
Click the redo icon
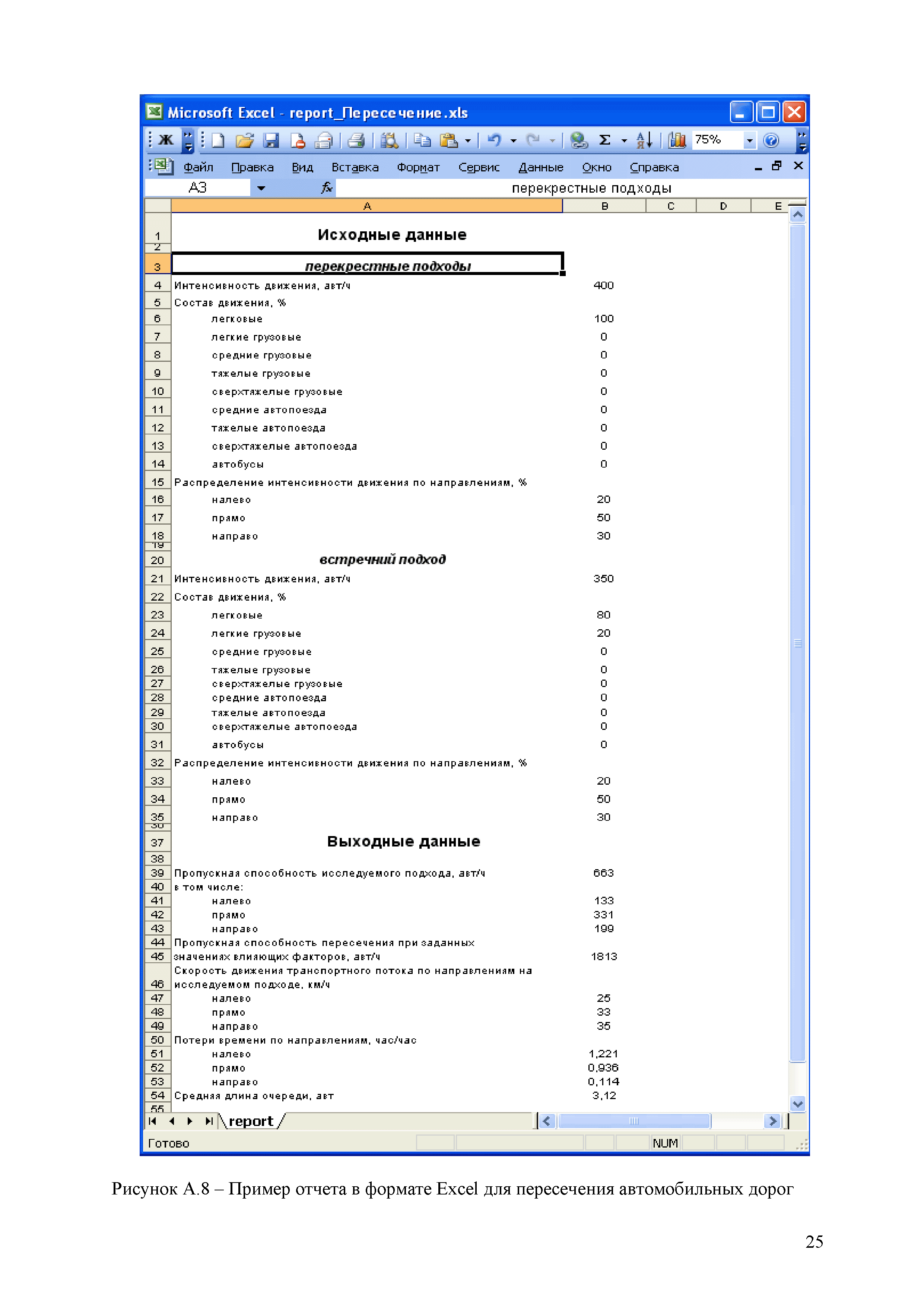coord(533,140)
